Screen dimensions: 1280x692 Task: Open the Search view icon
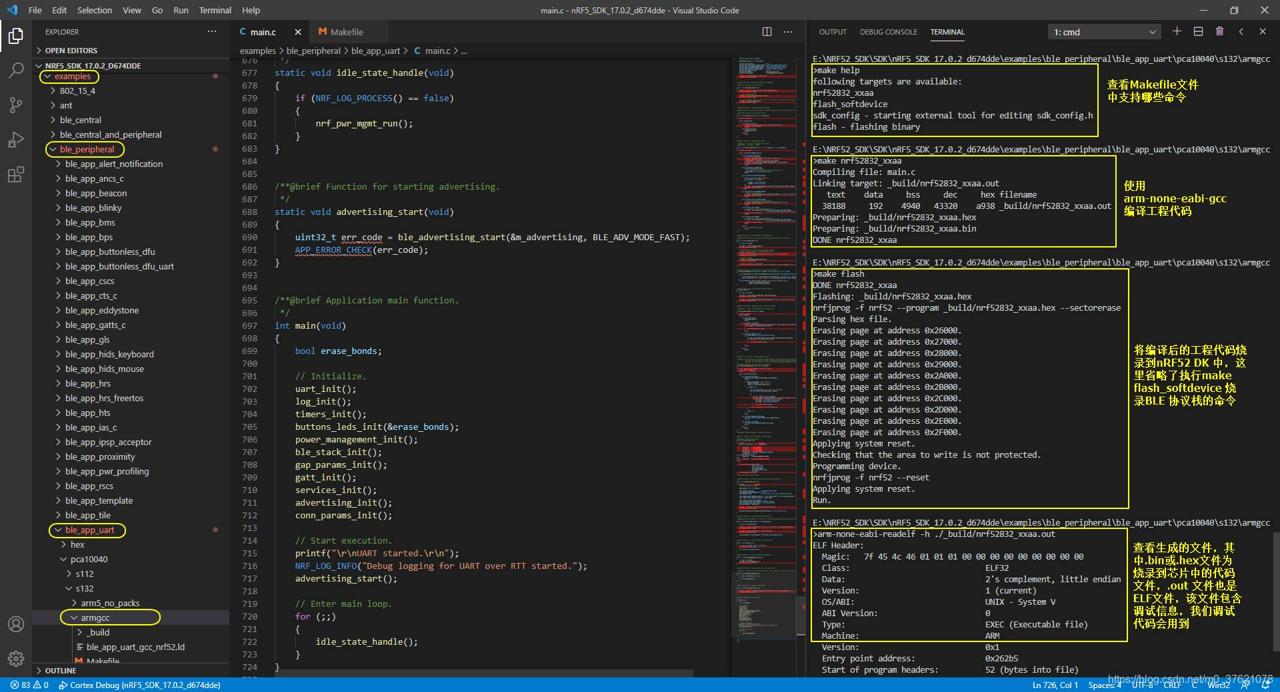pos(16,70)
